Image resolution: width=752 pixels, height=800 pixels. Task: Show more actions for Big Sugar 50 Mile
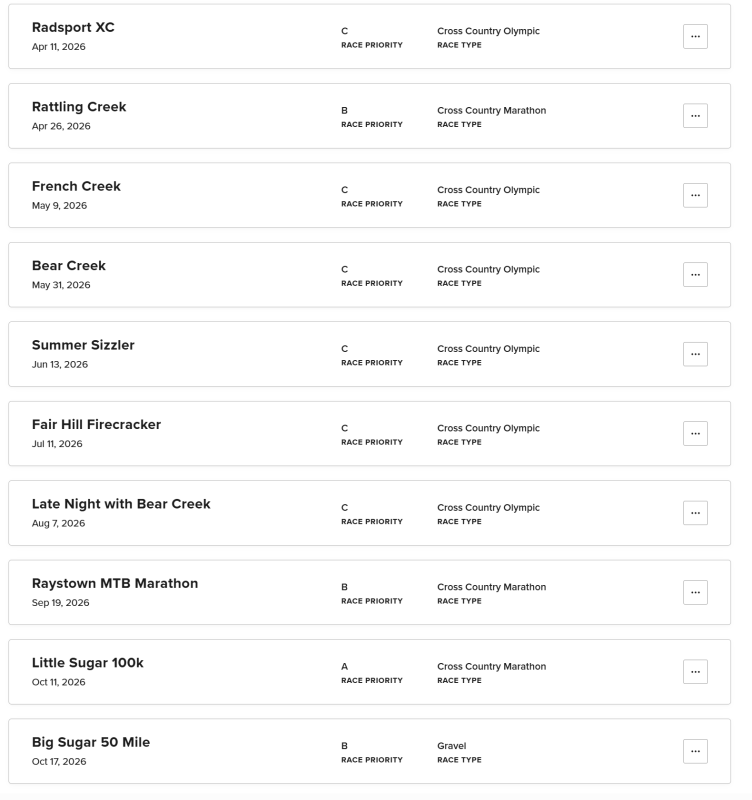pos(695,751)
